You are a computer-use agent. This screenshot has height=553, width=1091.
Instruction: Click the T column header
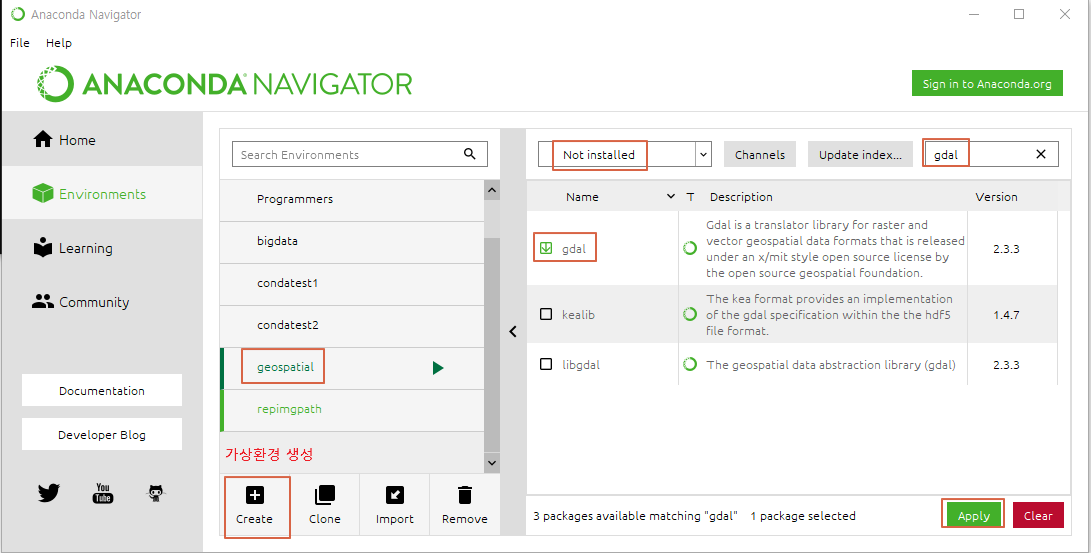point(690,197)
